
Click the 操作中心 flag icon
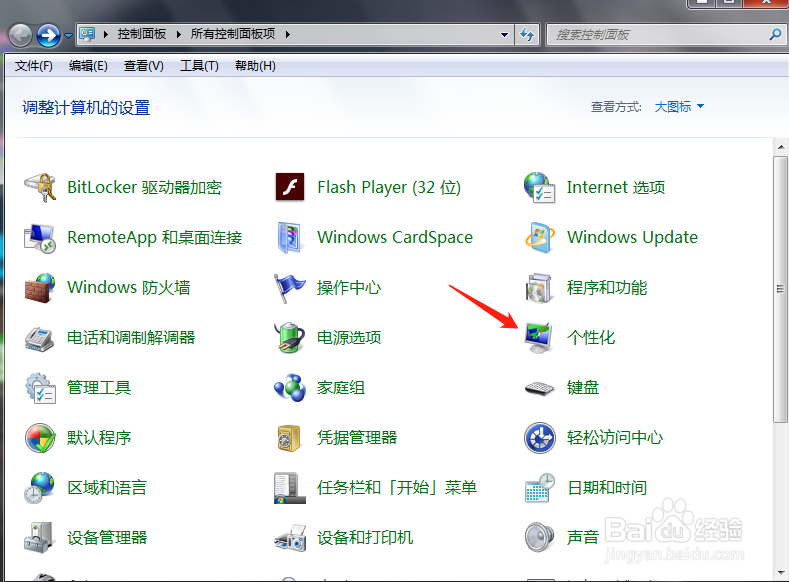pos(289,288)
